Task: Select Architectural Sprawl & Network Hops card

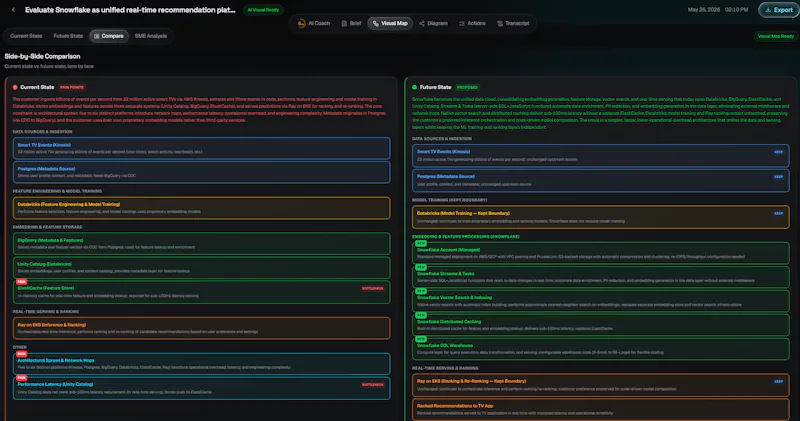Action: click(202, 364)
